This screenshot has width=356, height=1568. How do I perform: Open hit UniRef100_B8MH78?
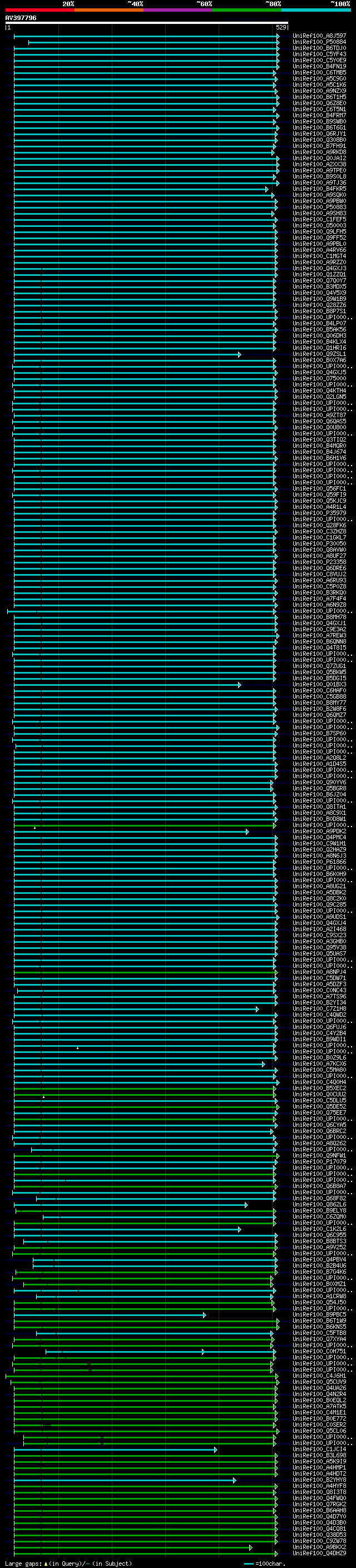(319, 617)
